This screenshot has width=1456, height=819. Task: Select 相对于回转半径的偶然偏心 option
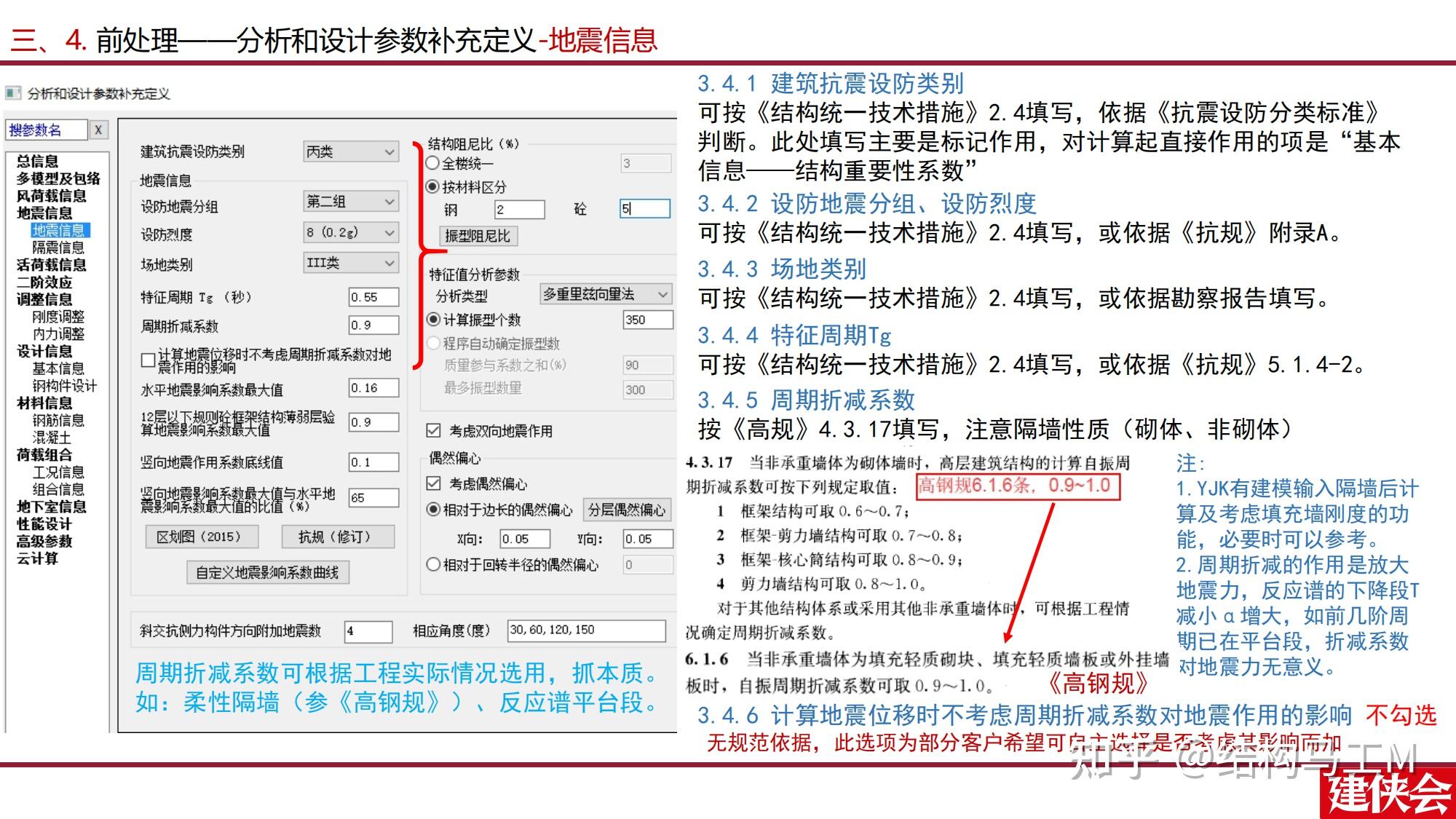pyautogui.click(x=434, y=564)
